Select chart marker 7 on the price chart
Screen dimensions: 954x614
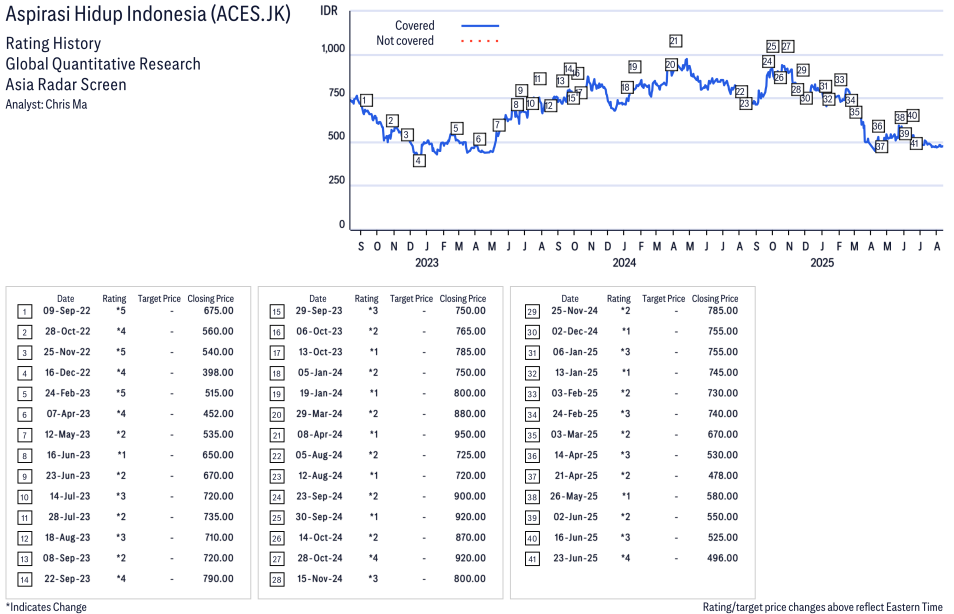click(x=498, y=125)
